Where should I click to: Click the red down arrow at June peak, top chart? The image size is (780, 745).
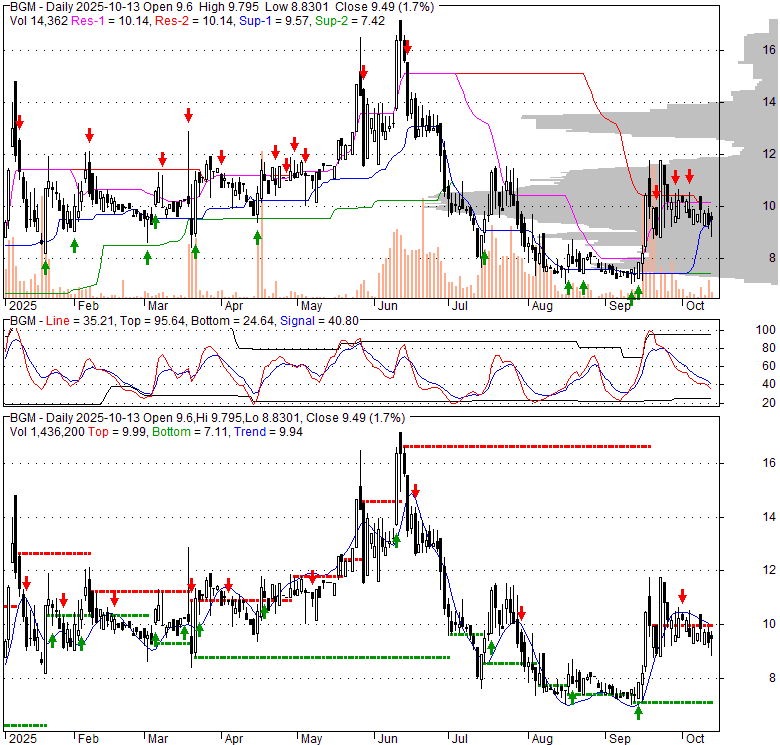point(407,47)
